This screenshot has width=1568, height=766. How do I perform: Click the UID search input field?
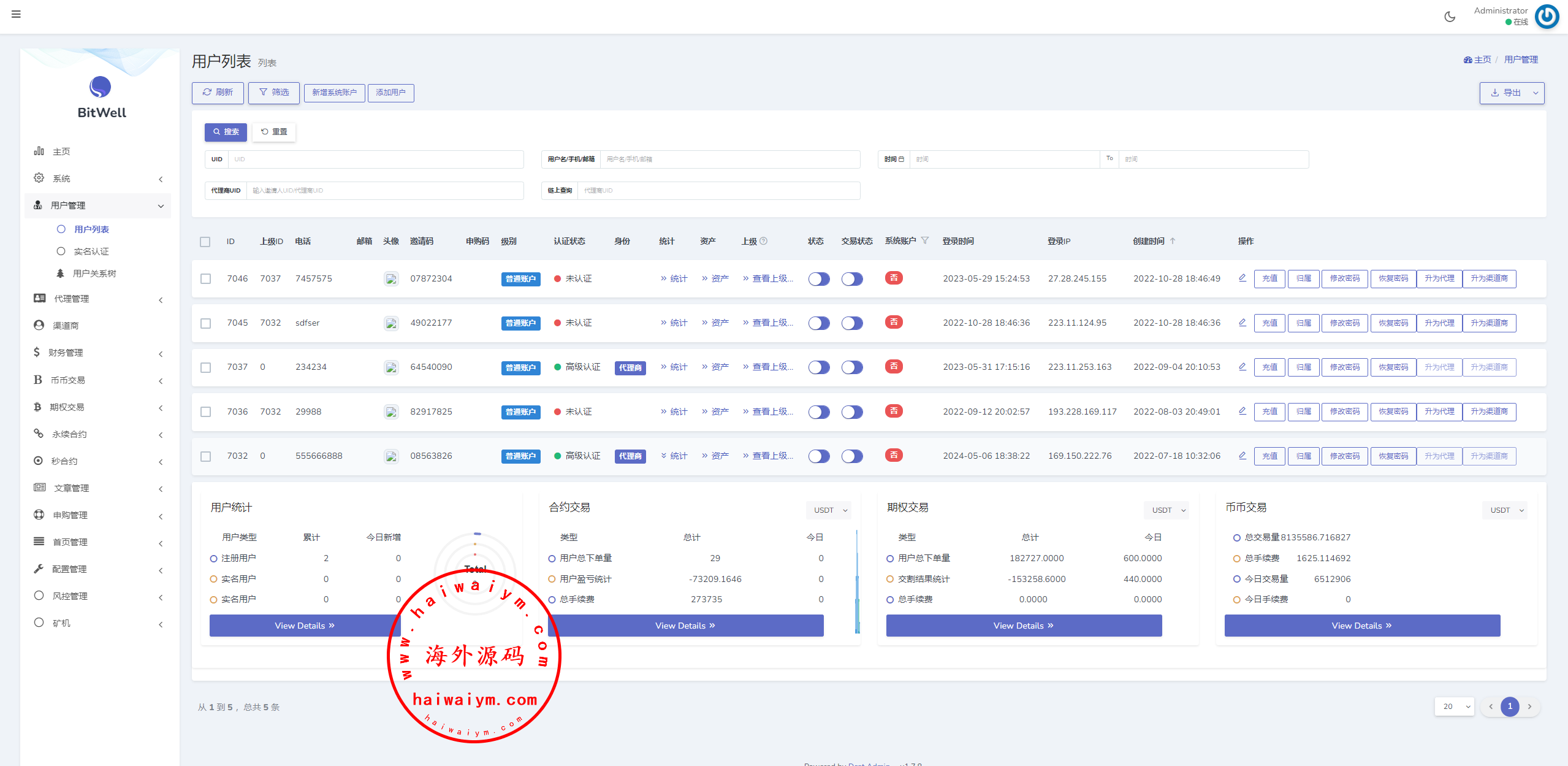tap(375, 159)
